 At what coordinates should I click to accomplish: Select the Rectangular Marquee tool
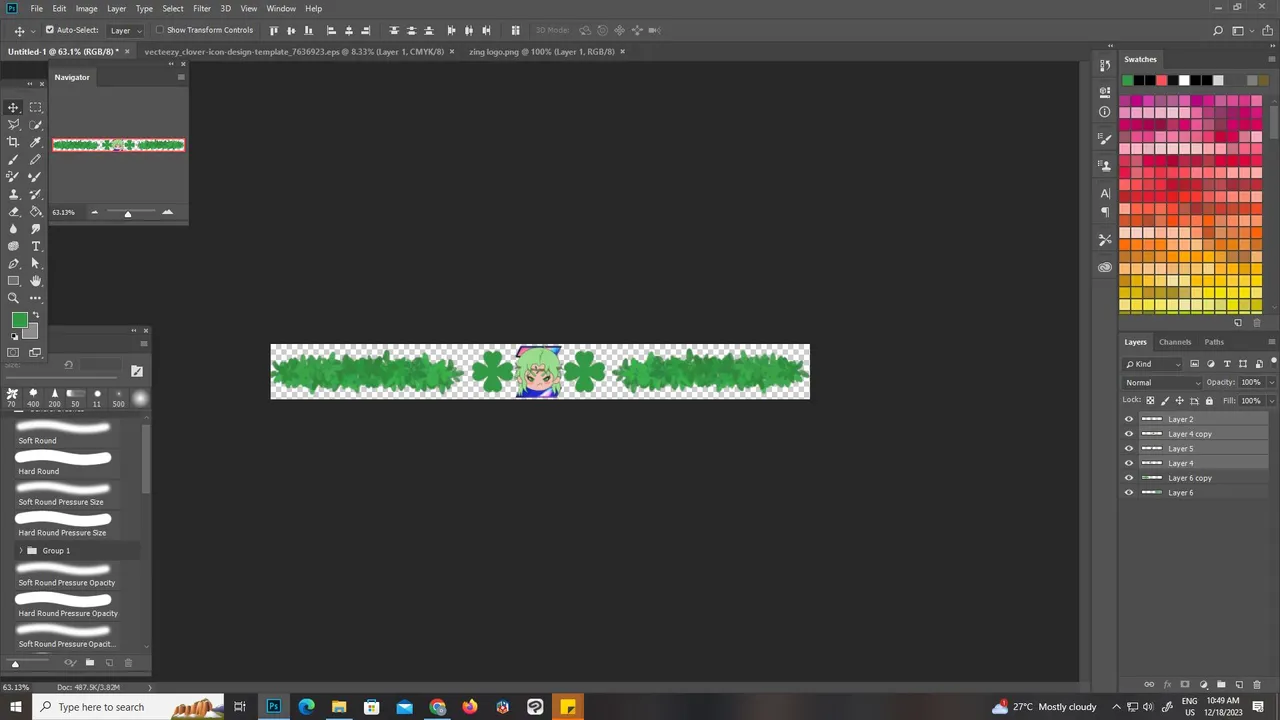[x=35, y=107]
